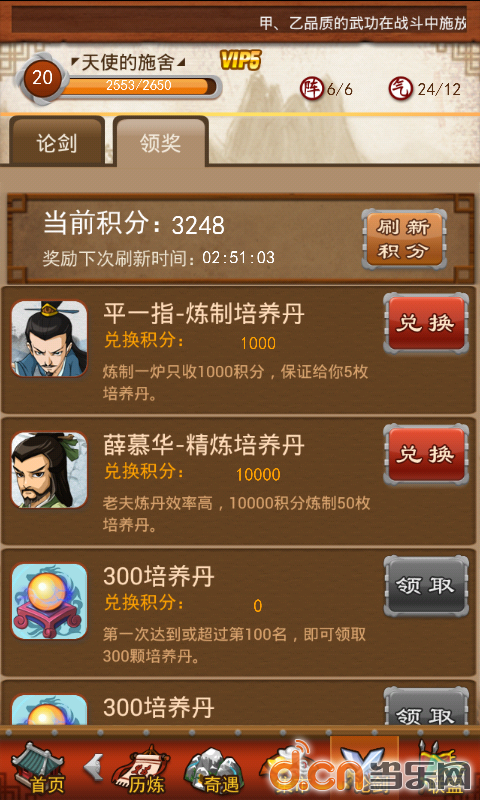Tap the player name 天使的施舍
The image size is (480, 800).
[x=128, y=63]
